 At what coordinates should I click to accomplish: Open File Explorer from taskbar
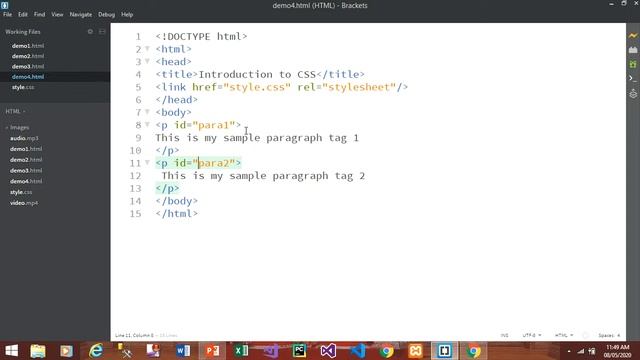[38, 351]
